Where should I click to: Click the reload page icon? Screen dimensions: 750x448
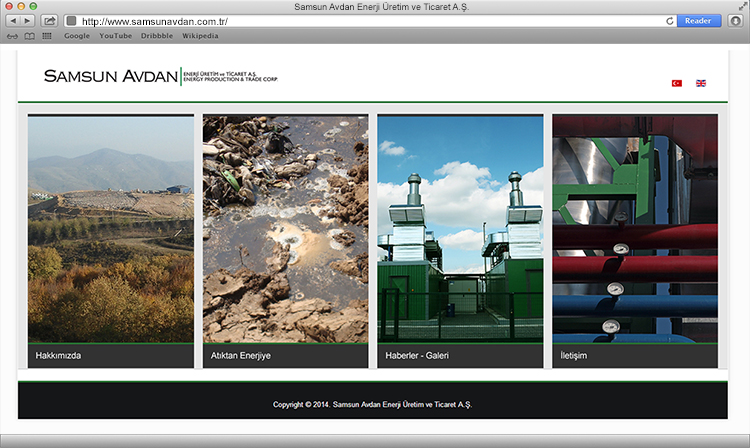pyautogui.click(x=669, y=21)
